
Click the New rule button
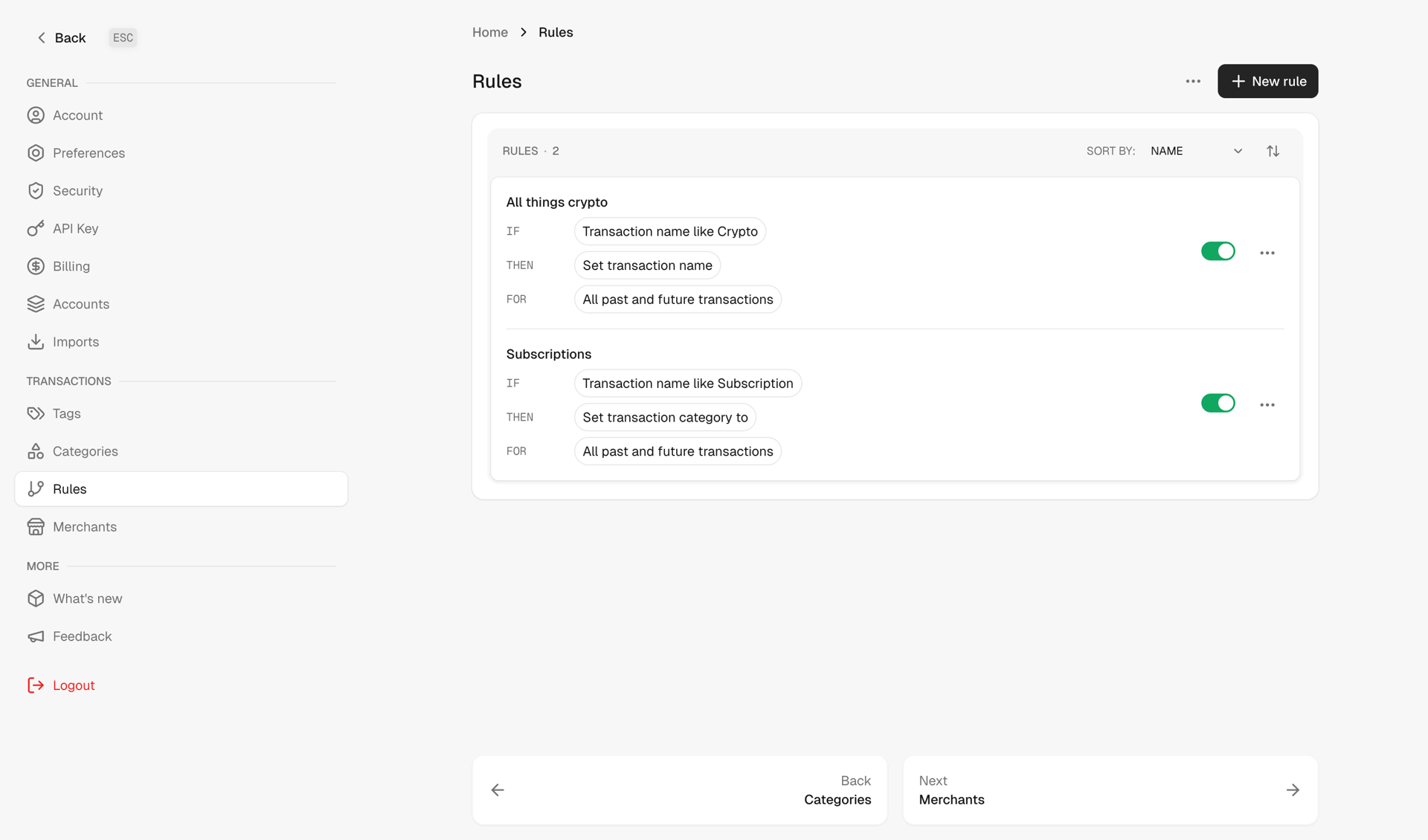pos(1267,81)
